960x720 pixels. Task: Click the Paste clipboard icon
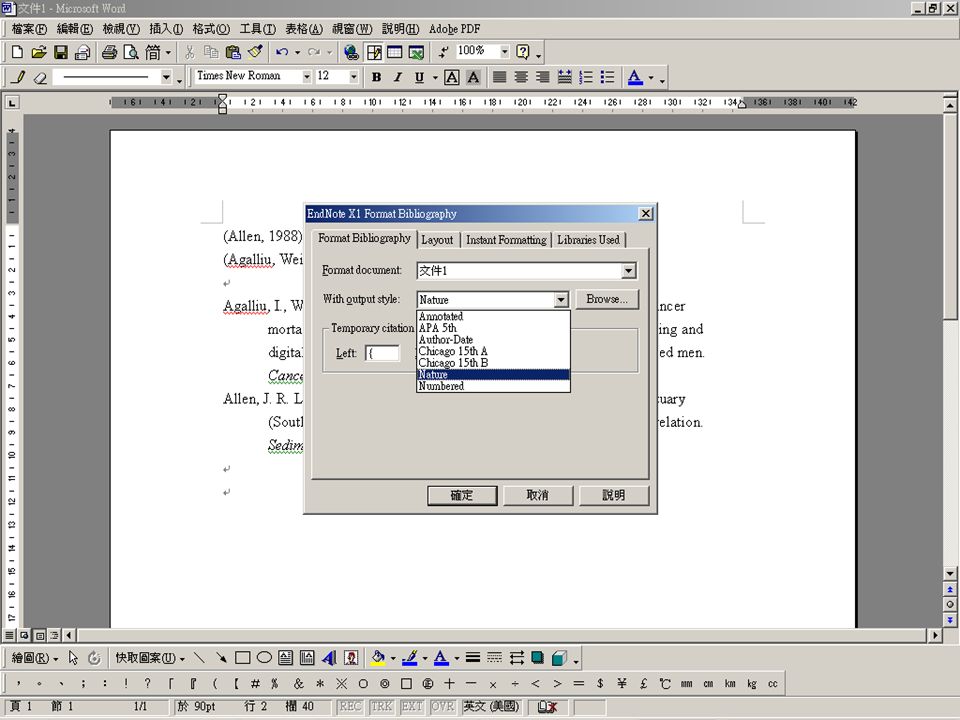233,52
